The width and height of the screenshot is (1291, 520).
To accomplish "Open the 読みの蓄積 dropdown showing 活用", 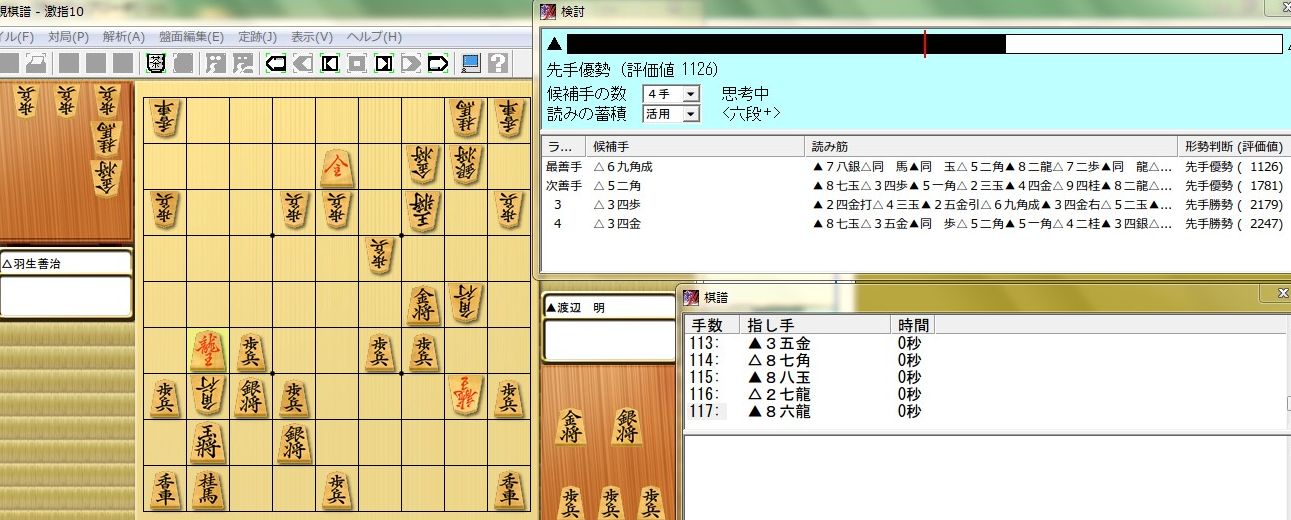I will coord(671,114).
